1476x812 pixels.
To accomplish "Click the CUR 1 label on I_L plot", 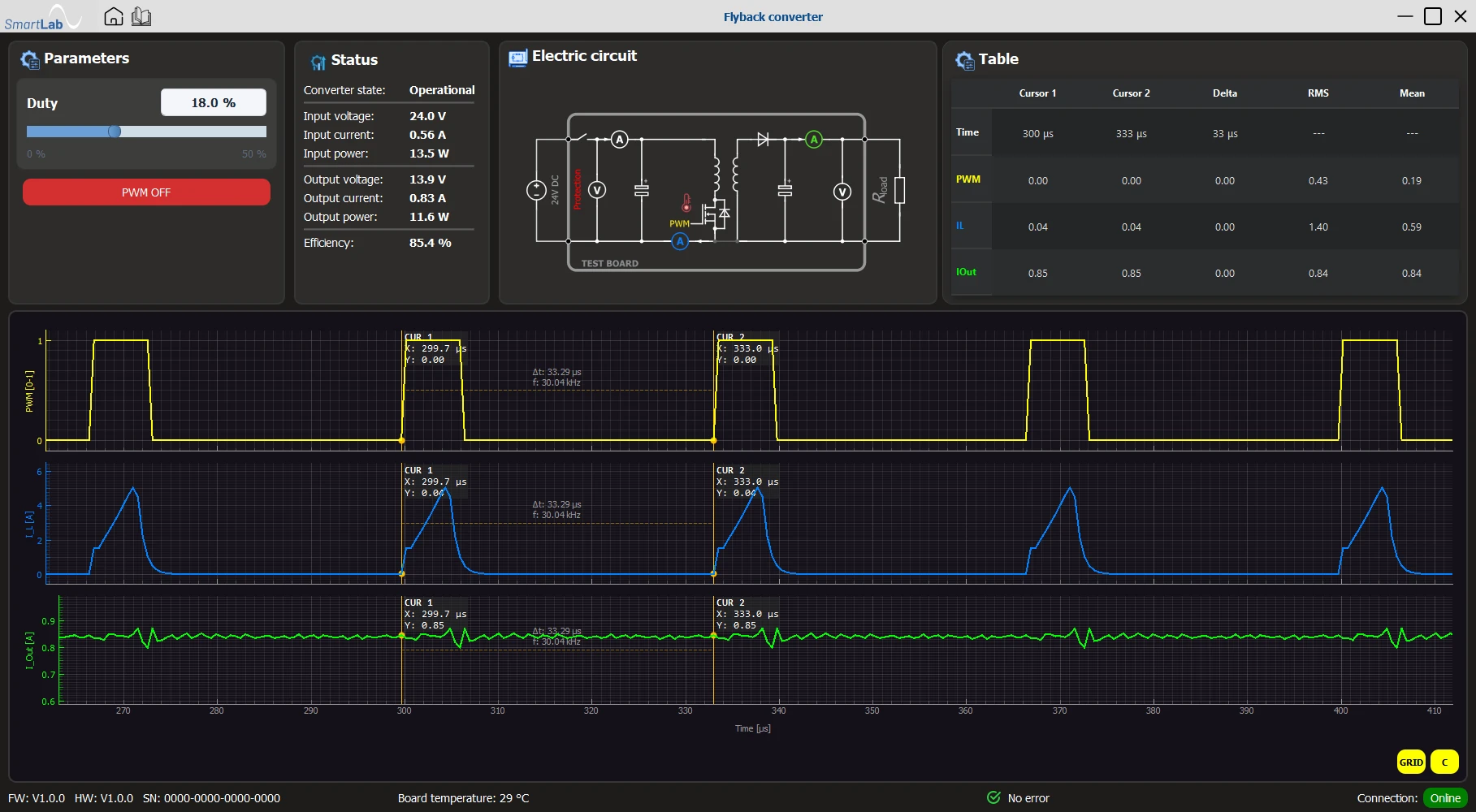I will [x=419, y=470].
